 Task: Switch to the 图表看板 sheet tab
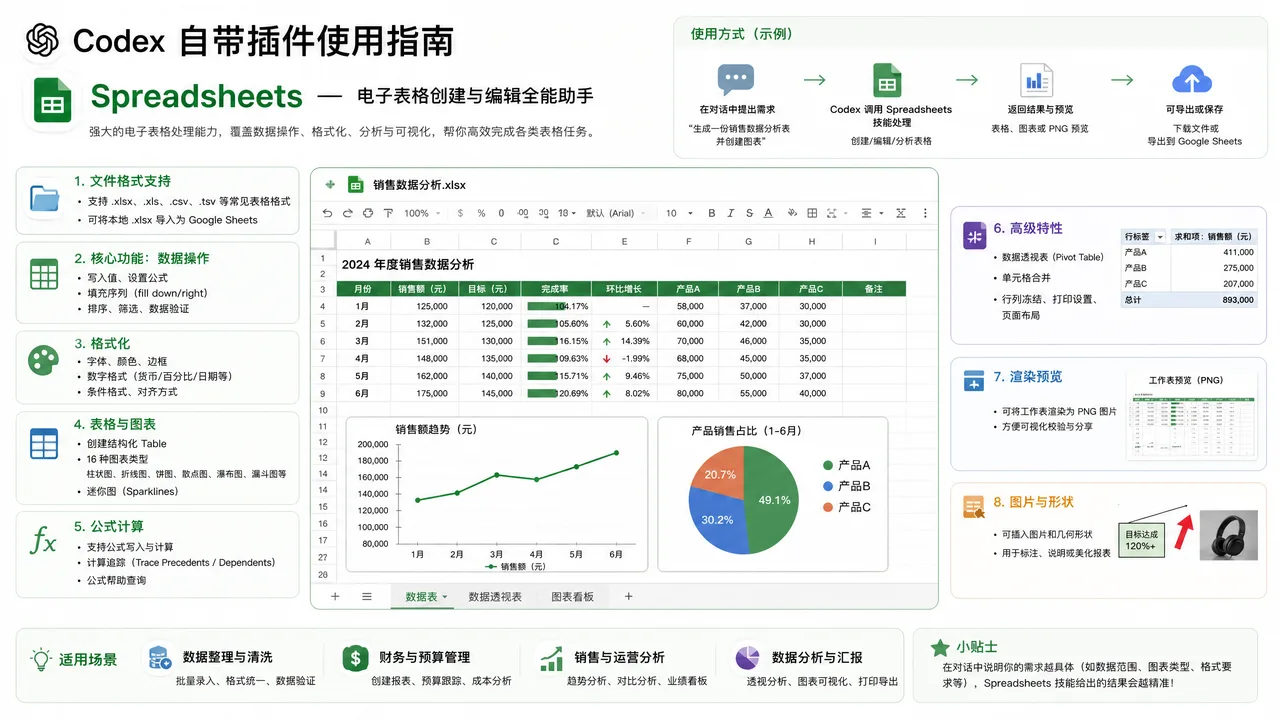pos(573,597)
